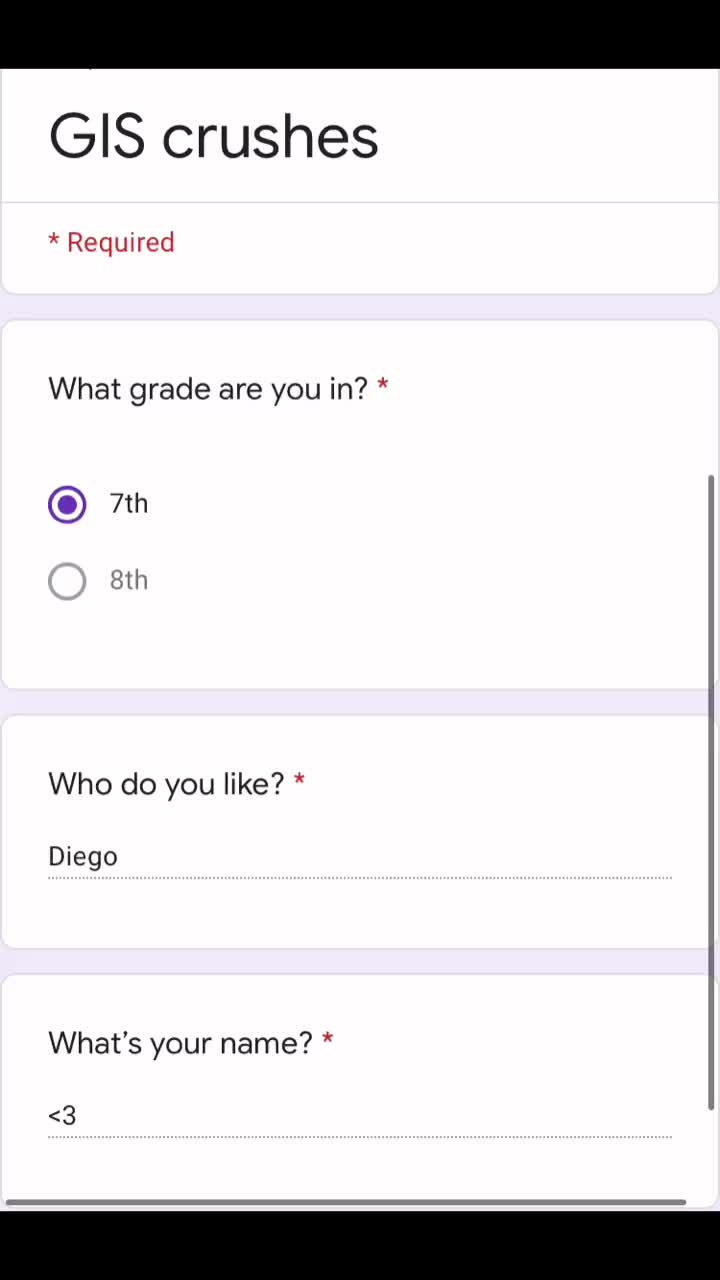720x1280 pixels.
Task: Click the "Who do you like?" question title
Action: 166,784
